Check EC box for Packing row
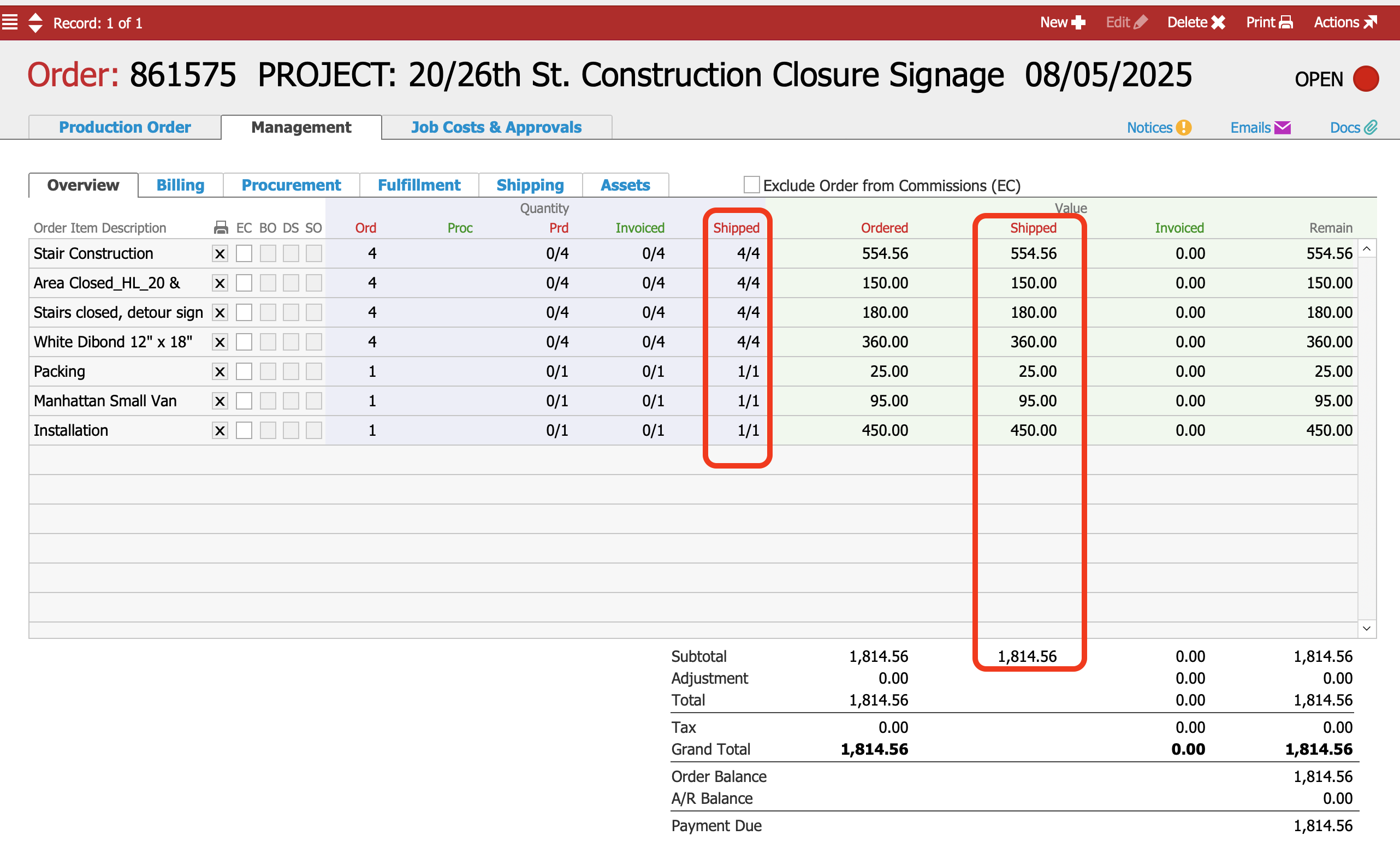The height and width of the screenshot is (865, 1400). coord(244,371)
